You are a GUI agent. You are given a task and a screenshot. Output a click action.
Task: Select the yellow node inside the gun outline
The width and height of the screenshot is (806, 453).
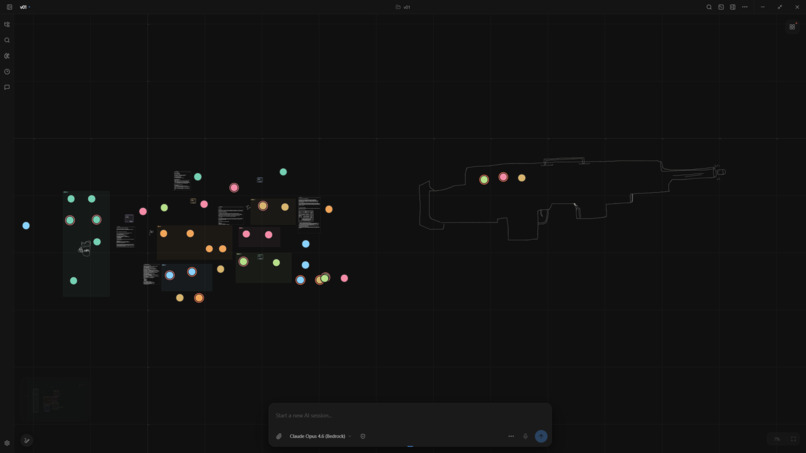(x=522, y=178)
